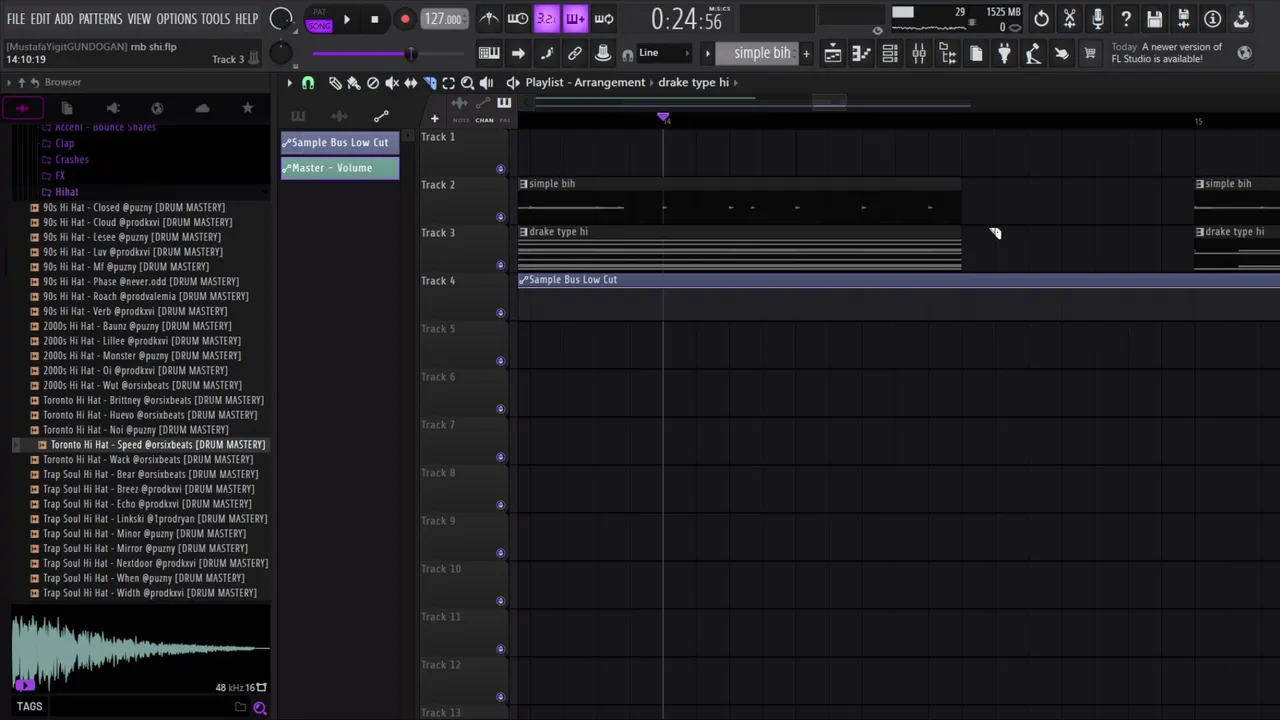Select the Paint brush tool in playlist
1280x720 pixels.
(354, 83)
